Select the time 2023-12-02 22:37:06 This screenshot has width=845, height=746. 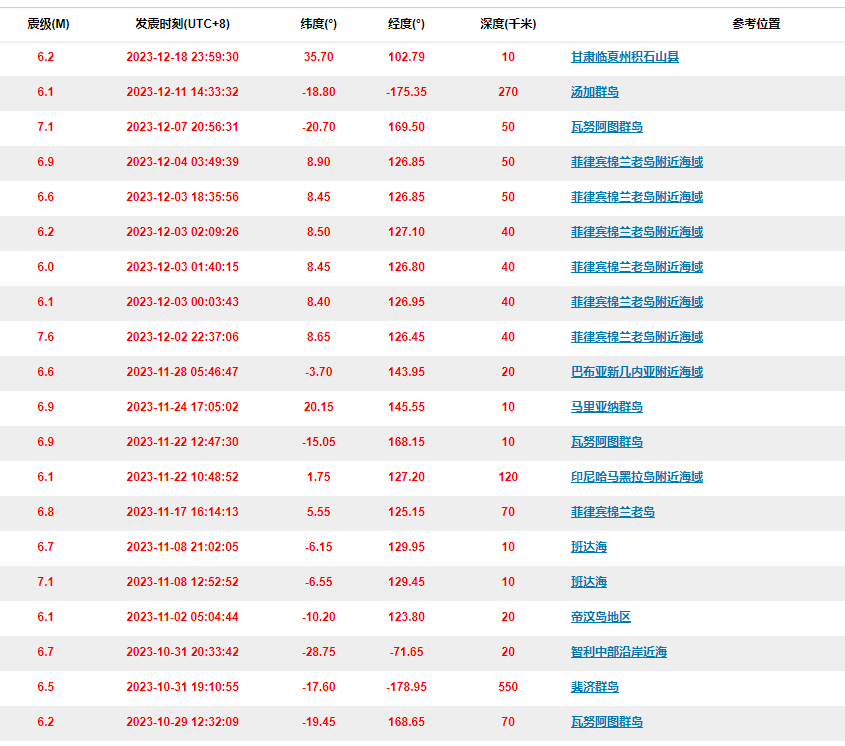pyautogui.click(x=183, y=337)
